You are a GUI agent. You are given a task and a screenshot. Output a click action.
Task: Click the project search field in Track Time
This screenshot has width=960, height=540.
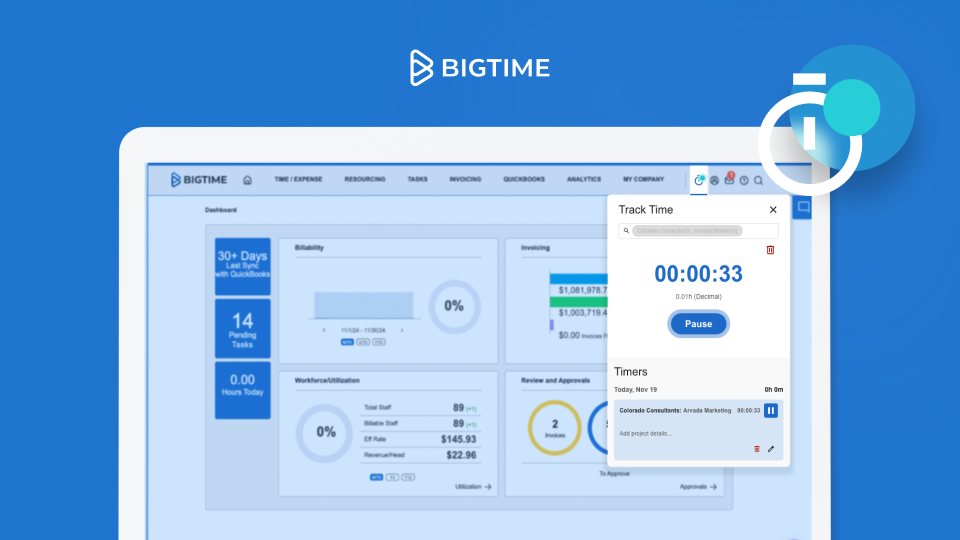(x=699, y=231)
